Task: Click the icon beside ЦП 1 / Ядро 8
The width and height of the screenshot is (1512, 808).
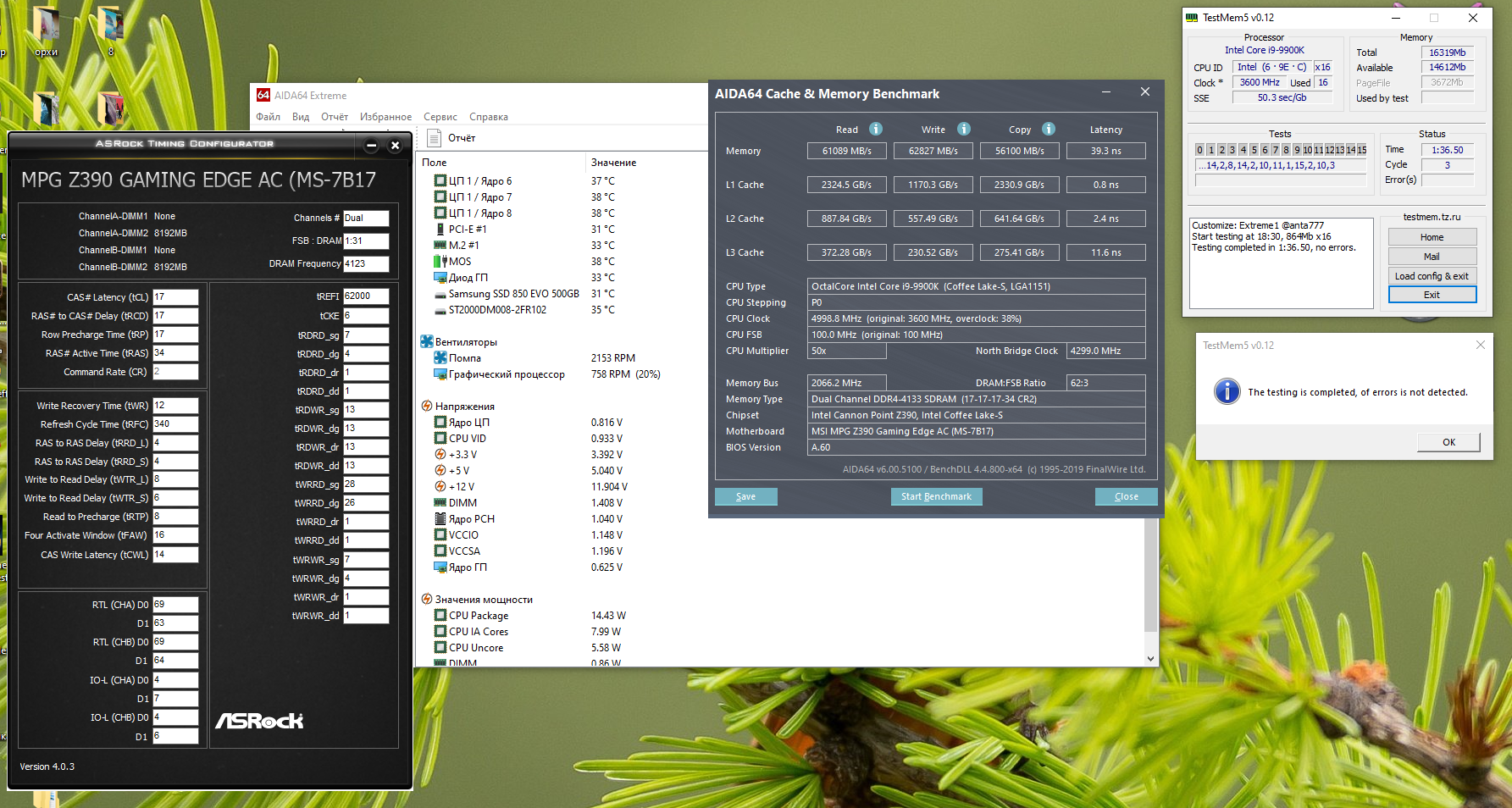Action: (440, 213)
